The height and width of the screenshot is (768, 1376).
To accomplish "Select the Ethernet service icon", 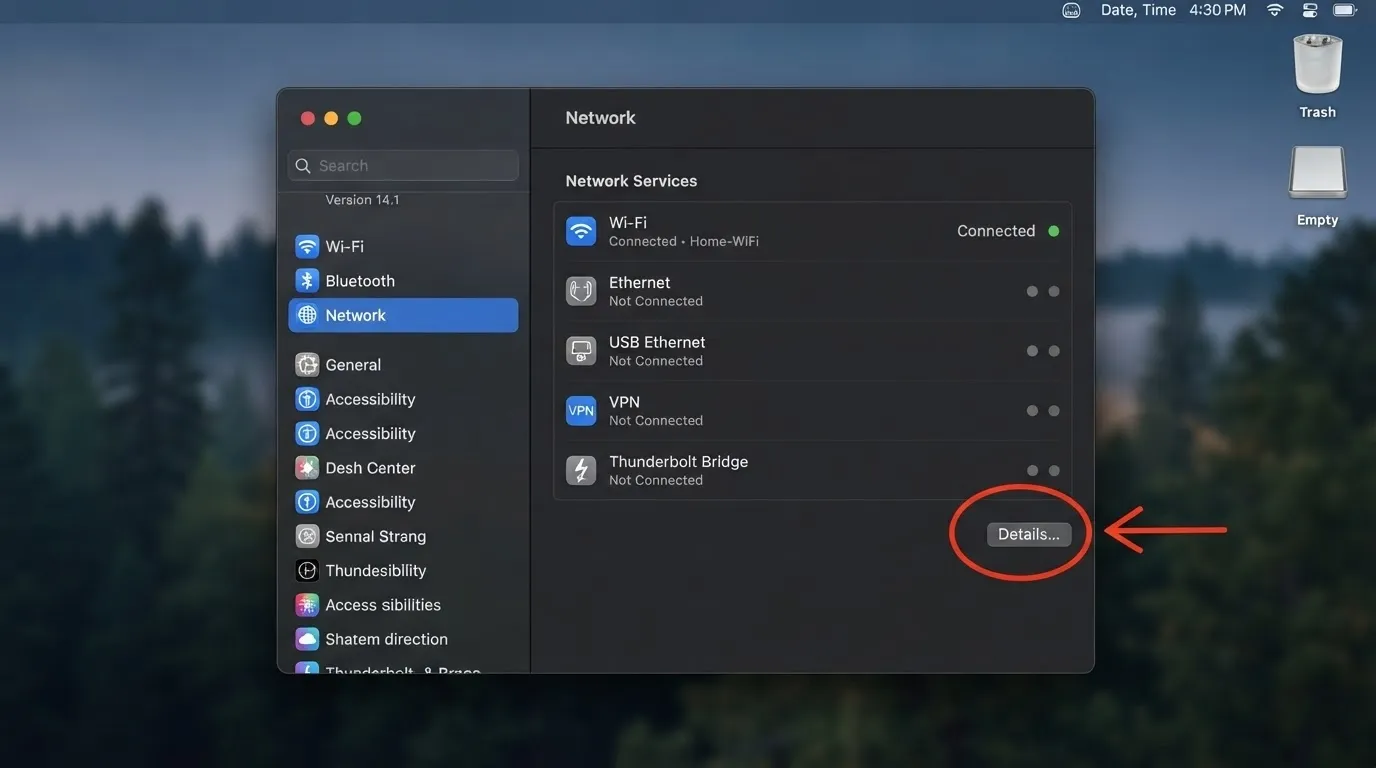I will click(x=581, y=291).
